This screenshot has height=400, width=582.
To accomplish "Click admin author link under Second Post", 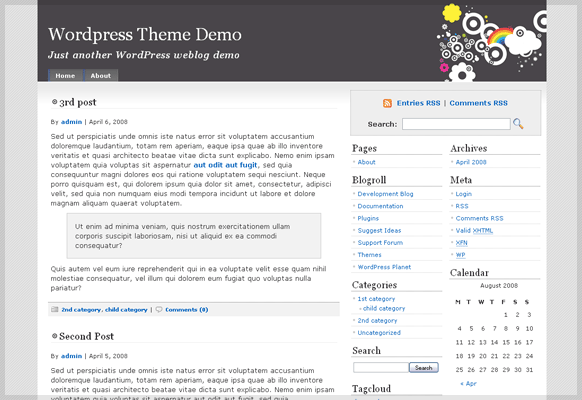I will click(x=71, y=356).
